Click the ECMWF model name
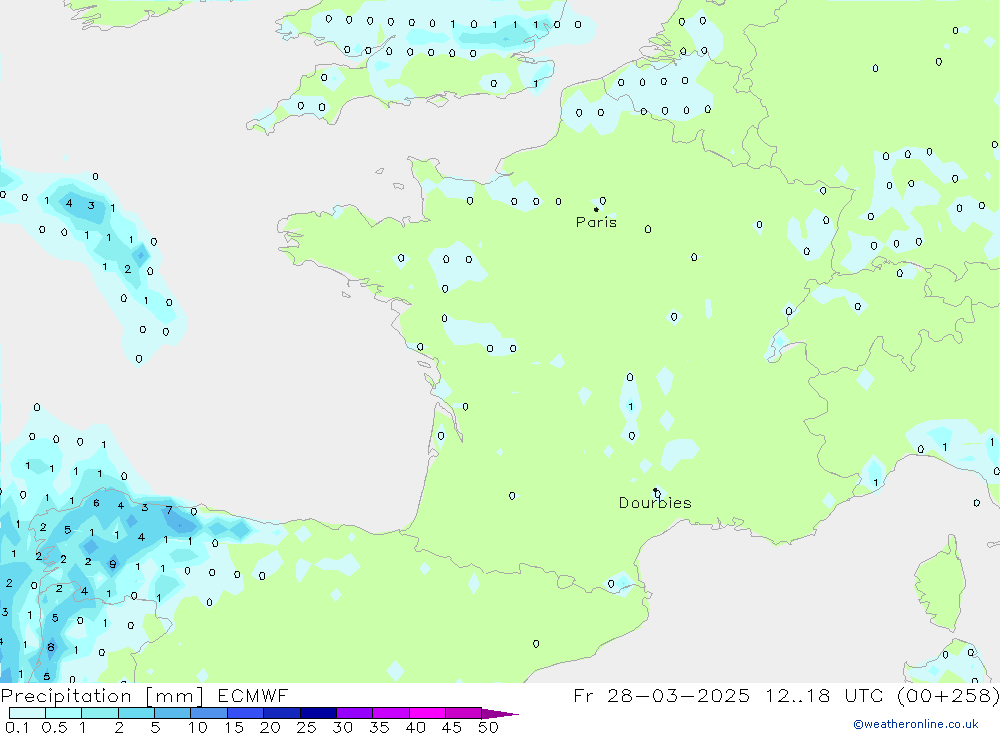This screenshot has height=733, width=1000. tap(253, 695)
